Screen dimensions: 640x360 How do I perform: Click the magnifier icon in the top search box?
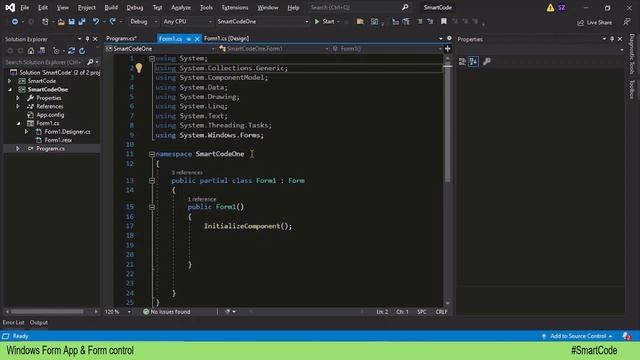[404, 7]
